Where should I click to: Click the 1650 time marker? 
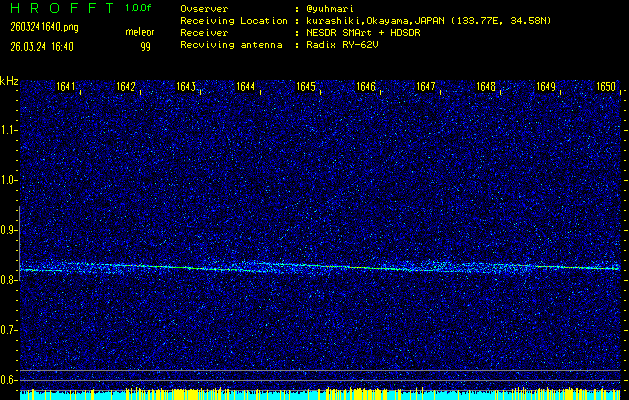coord(606,87)
